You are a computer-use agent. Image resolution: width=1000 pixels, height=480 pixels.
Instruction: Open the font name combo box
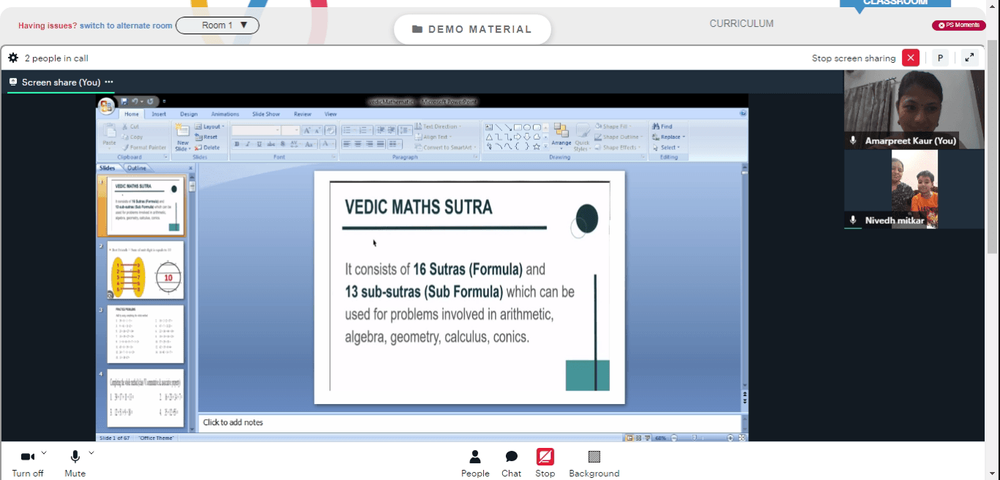256,130
